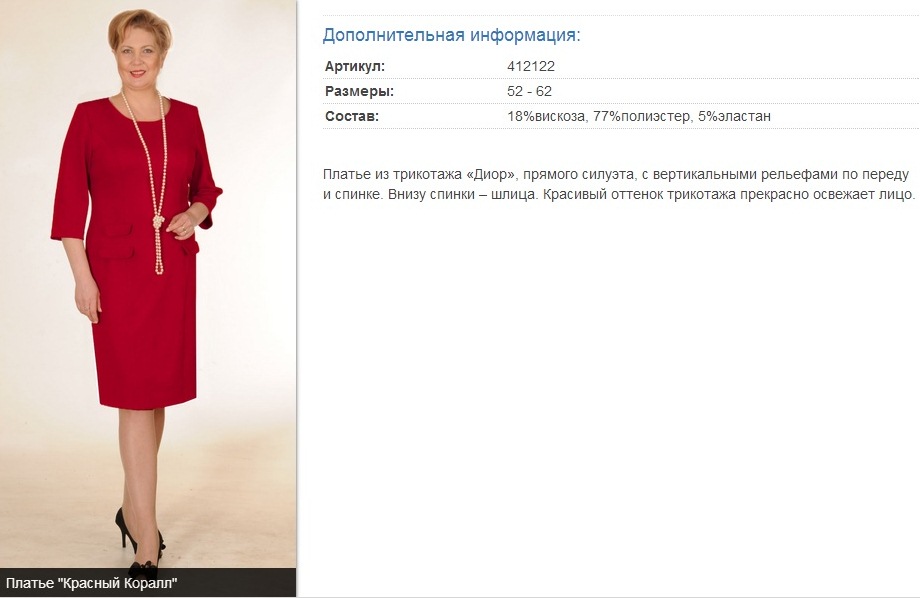Click the 18%вискоза text
The width and height of the screenshot is (920, 598).
tap(547, 116)
